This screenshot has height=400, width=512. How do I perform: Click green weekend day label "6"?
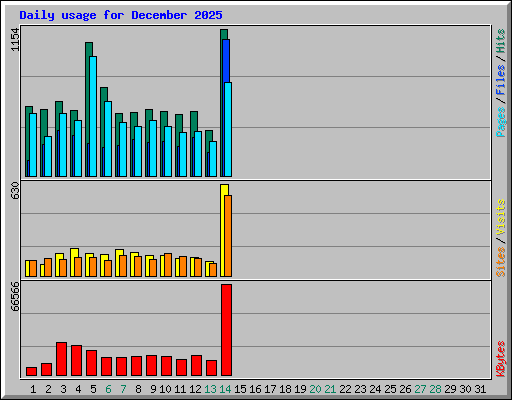108,389
